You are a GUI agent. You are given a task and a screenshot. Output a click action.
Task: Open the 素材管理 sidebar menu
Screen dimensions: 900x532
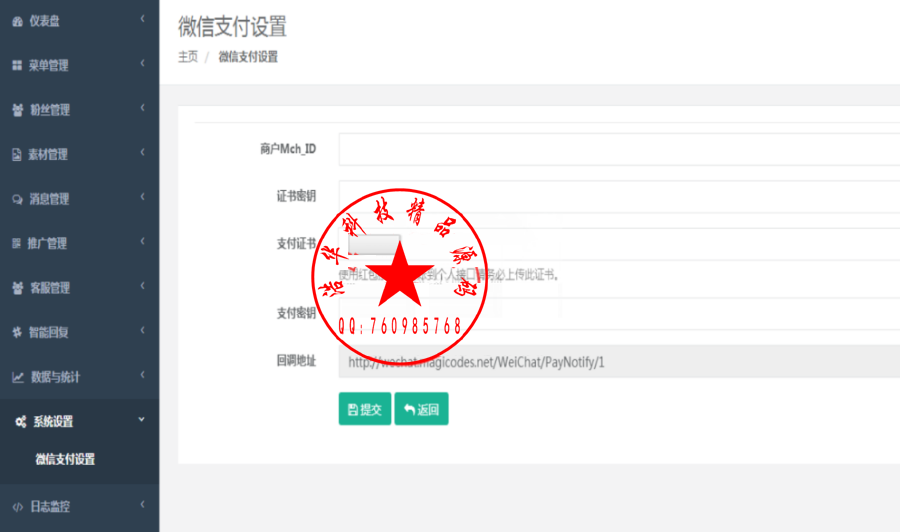[79, 154]
